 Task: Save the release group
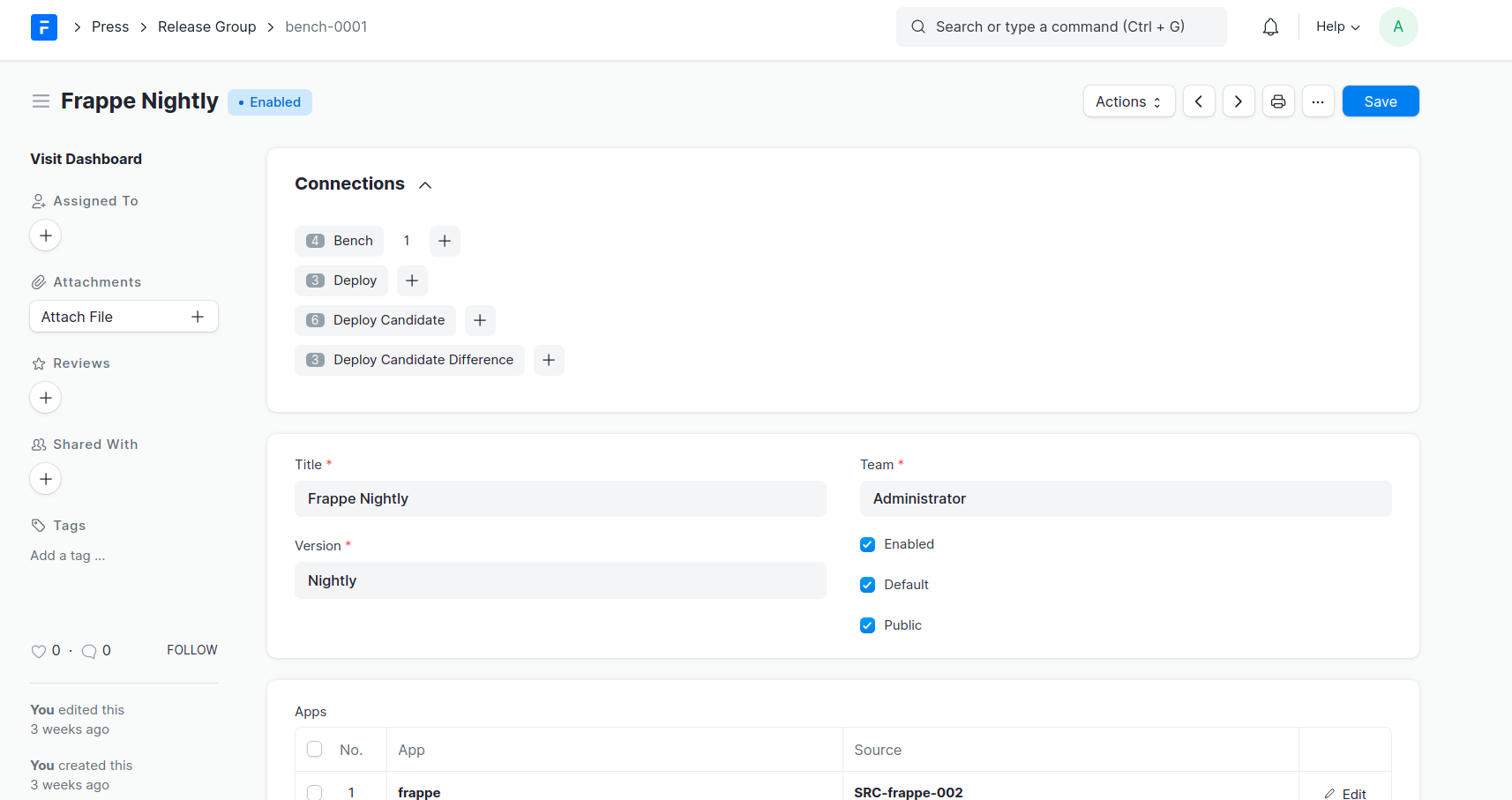click(1380, 101)
